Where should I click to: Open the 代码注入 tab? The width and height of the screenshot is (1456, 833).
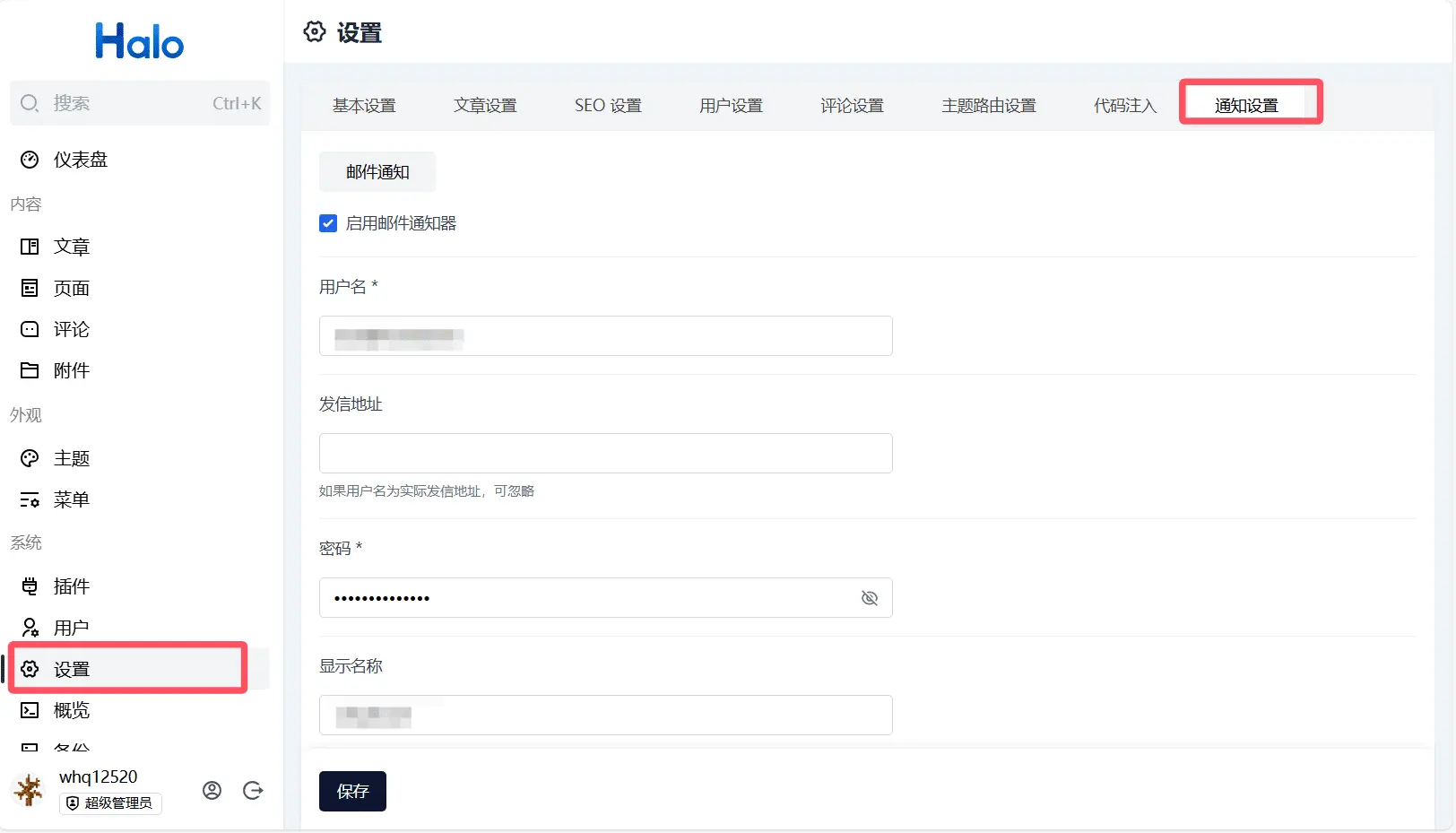coord(1124,106)
